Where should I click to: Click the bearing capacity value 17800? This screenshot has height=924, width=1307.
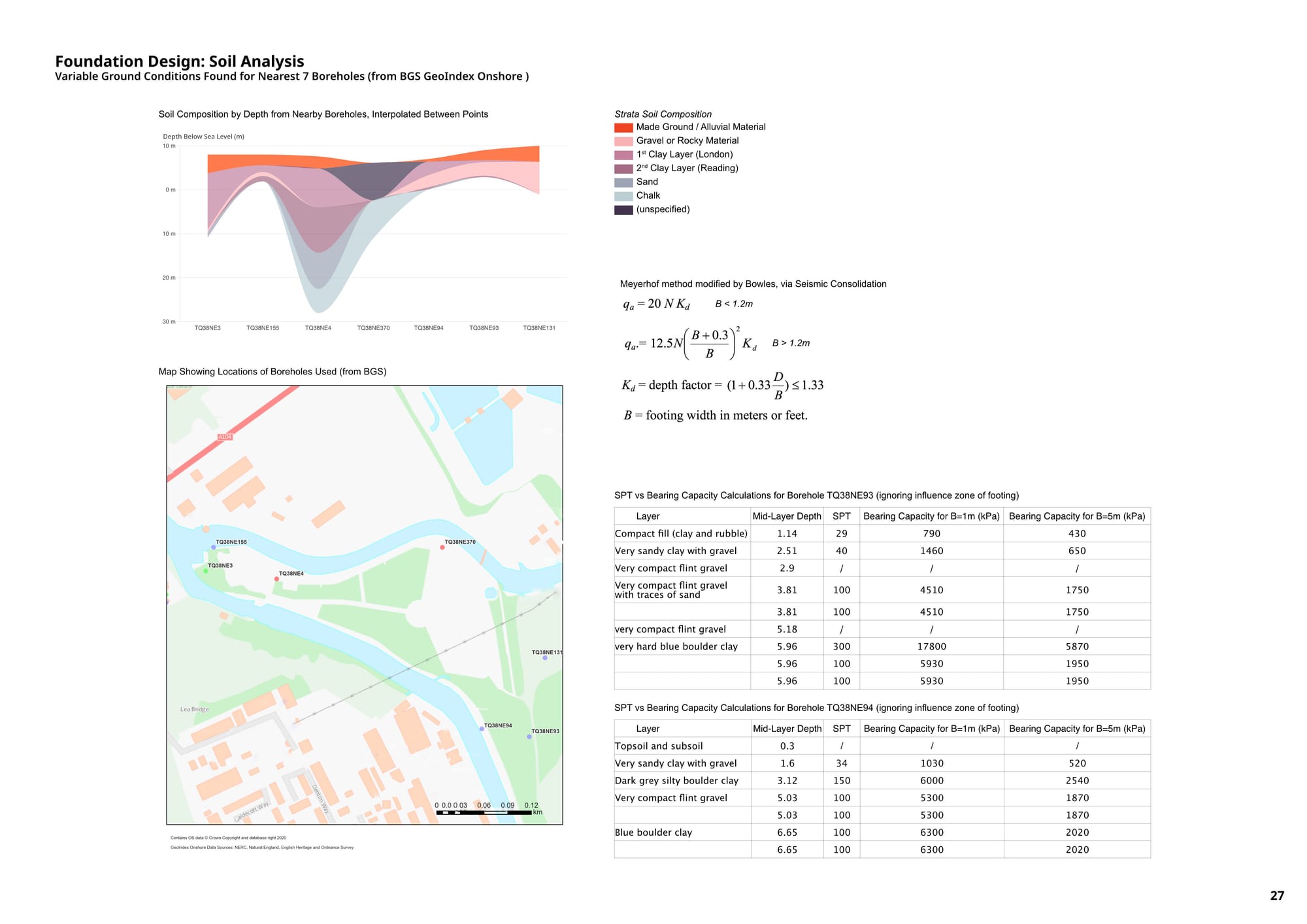pyautogui.click(x=931, y=646)
